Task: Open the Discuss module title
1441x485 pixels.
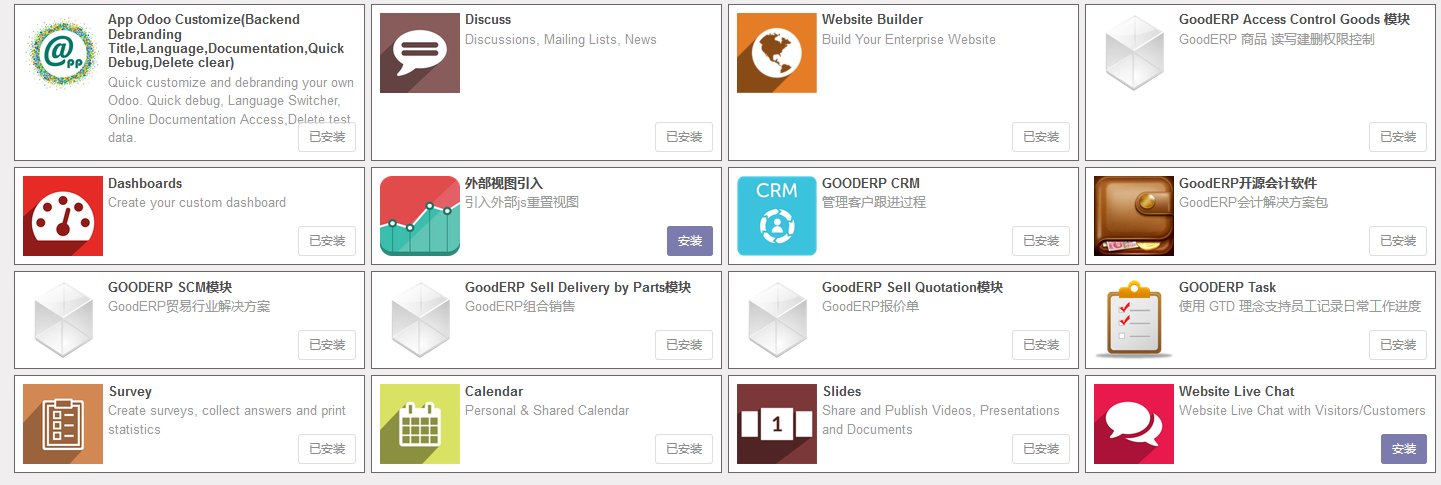Action: click(x=488, y=19)
